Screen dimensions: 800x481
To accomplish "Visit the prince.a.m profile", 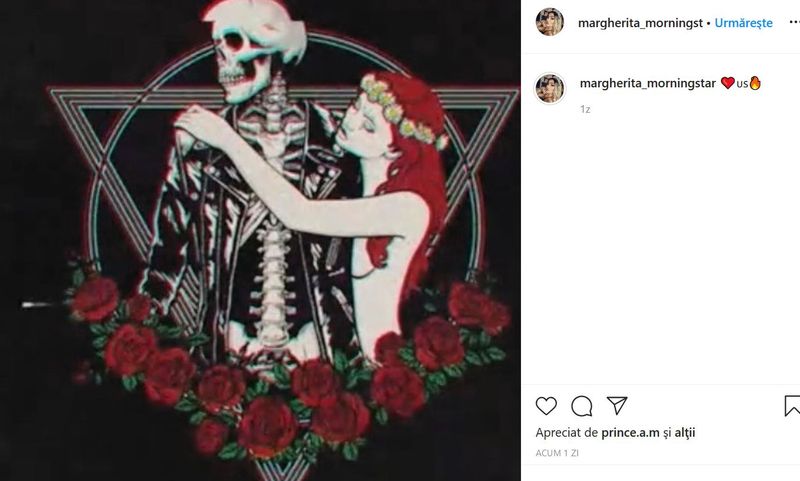I will tap(630, 433).
